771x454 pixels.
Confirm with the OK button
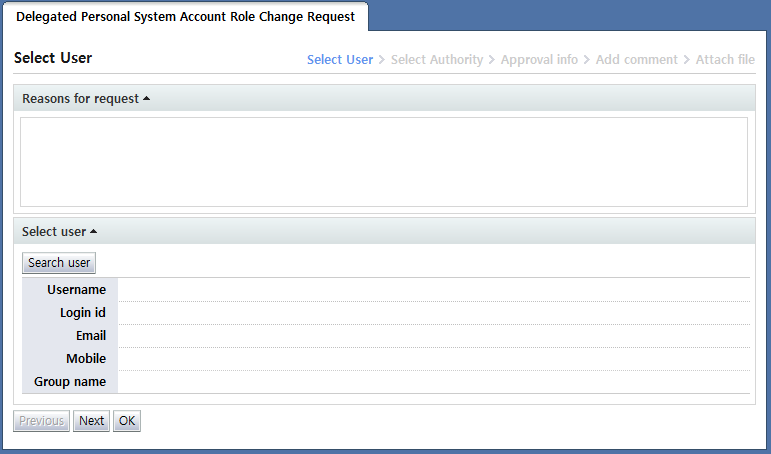[127, 421]
